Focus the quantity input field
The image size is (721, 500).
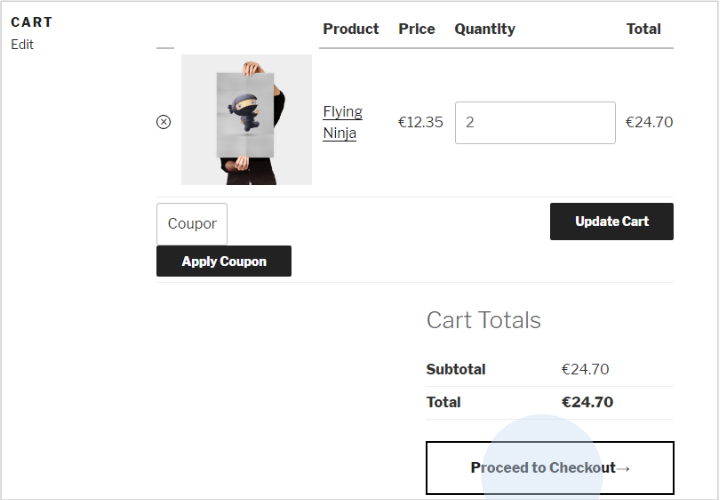[534, 122]
